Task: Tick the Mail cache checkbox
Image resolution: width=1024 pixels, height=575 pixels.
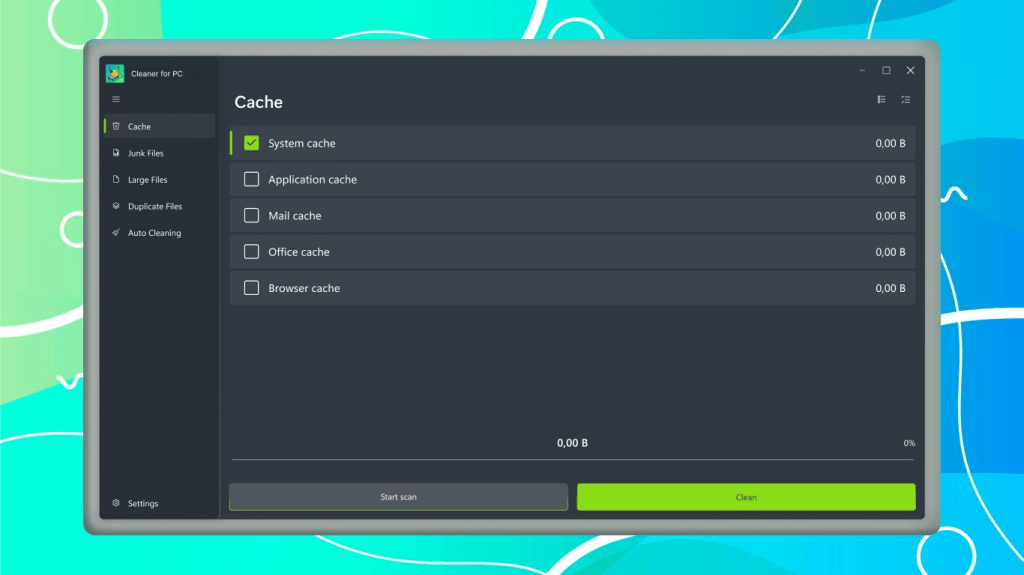Action: pyautogui.click(x=251, y=215)
